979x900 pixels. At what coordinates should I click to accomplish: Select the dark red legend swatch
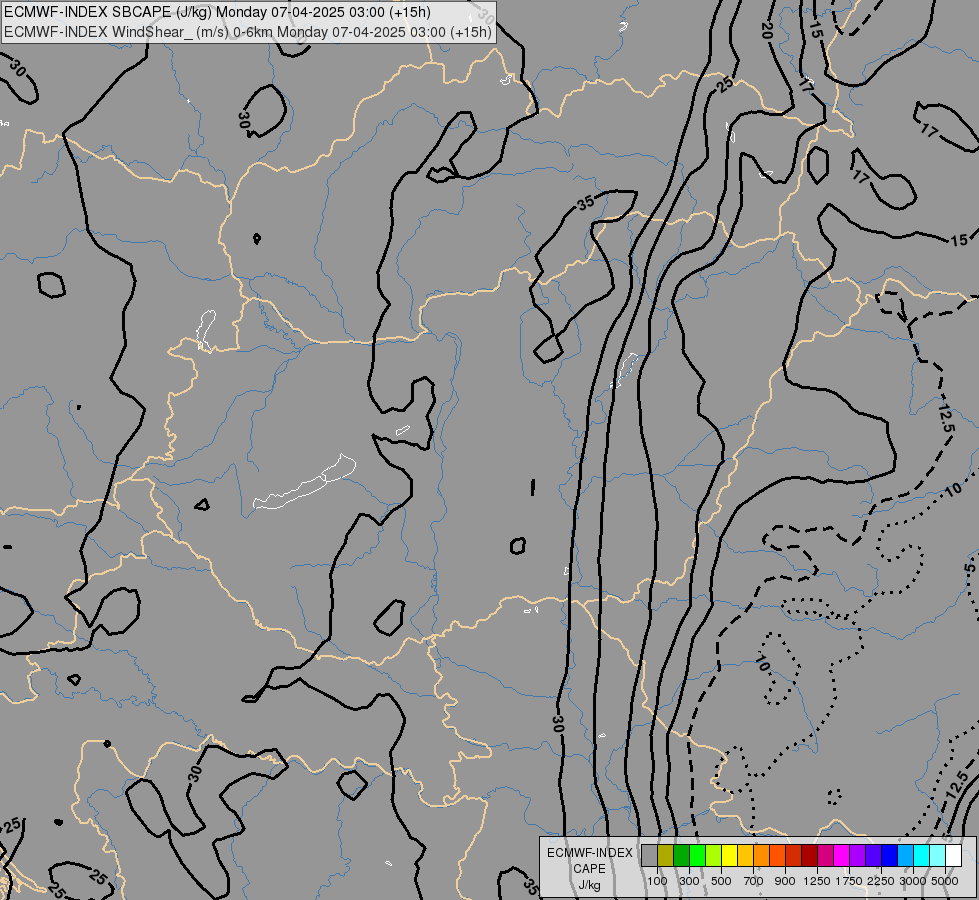pyautogui.click(x=809, y=856)
